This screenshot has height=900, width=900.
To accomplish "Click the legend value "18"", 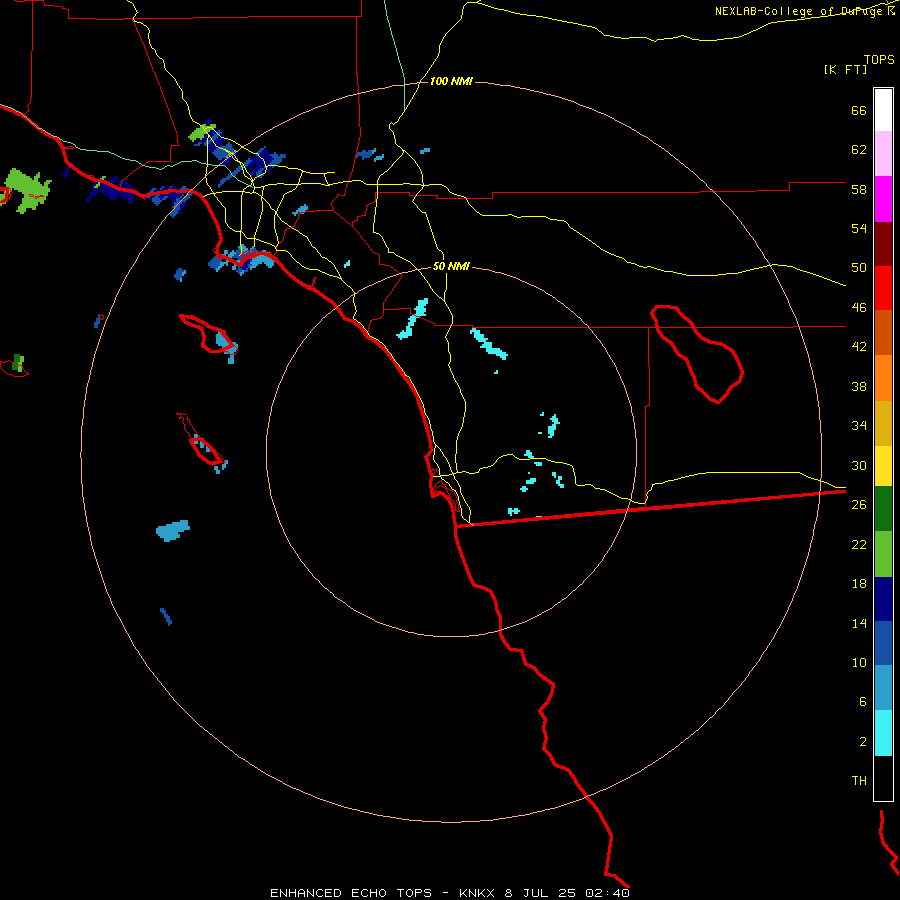I will [859, 584].
